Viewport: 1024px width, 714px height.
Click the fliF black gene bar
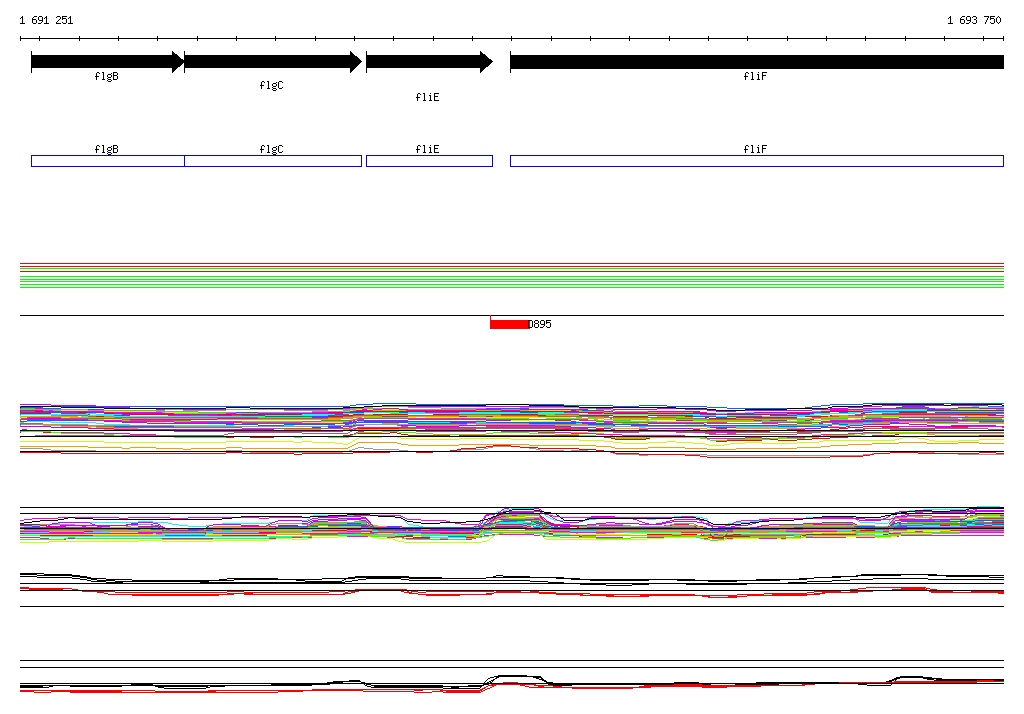pos(757,62)
